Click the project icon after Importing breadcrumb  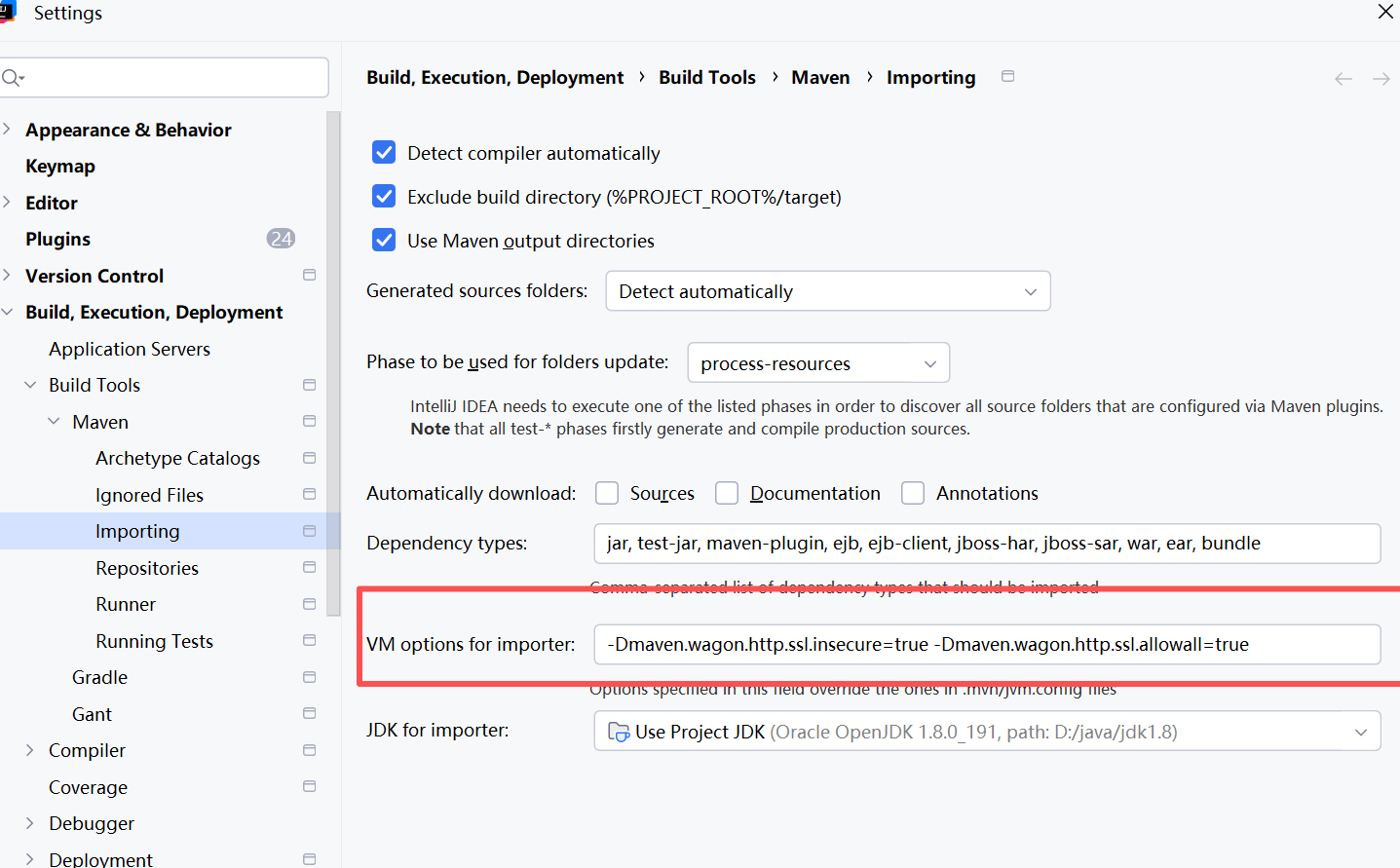1008,76
